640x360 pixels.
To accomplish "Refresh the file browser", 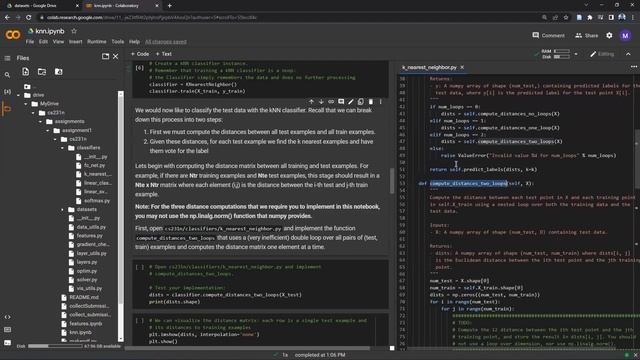I will [42, 72].
